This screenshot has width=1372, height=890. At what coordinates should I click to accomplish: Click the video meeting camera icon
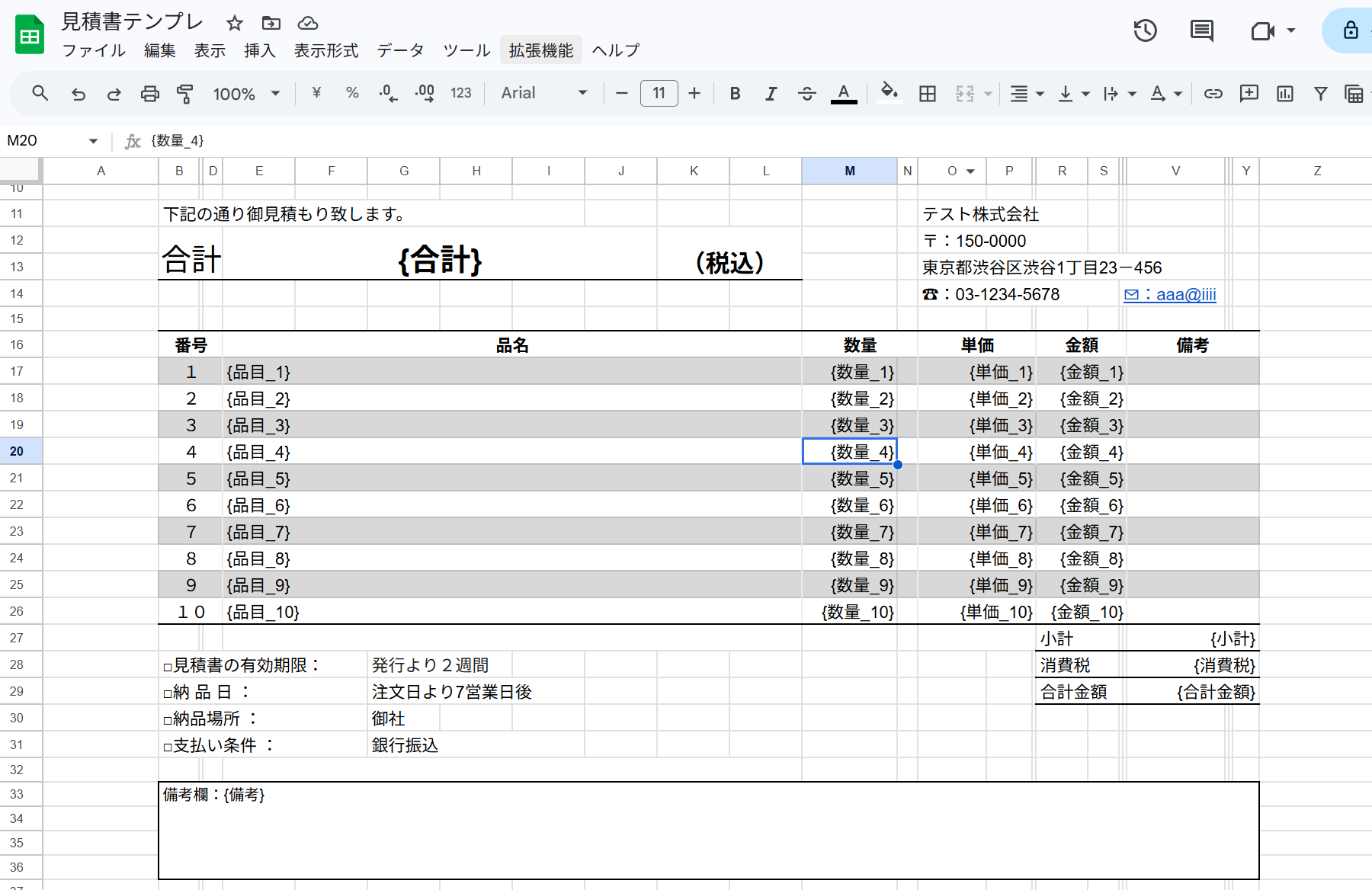[1263, 30]
